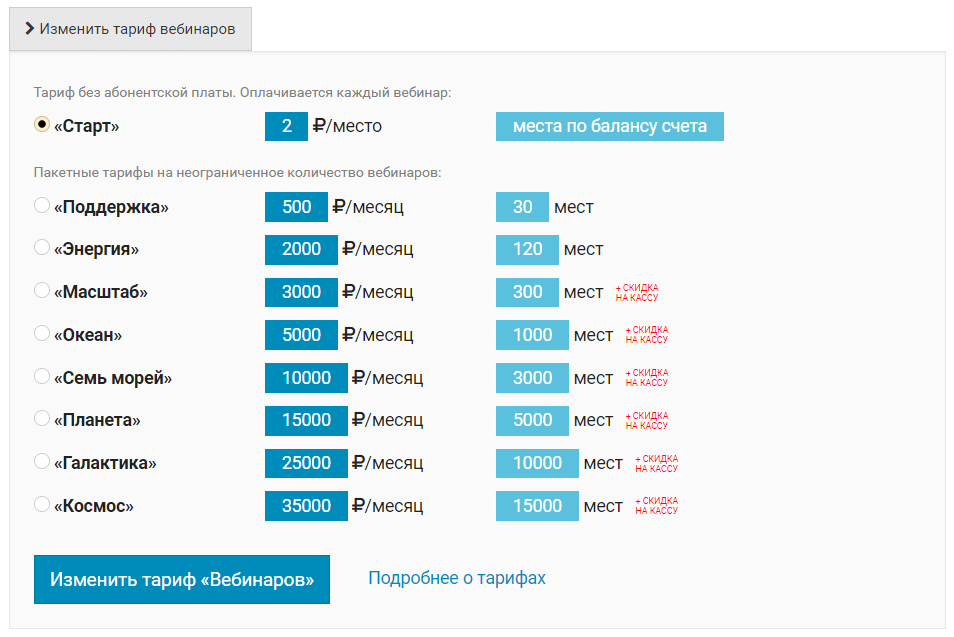Select the «Планета» tariff radio button
Image resolution: width=954 pixels, height=637 pixels.
click(42, 418)
